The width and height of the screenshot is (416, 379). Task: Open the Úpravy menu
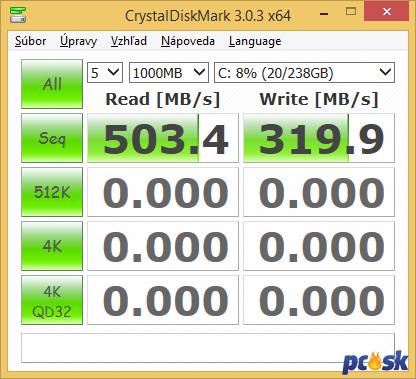[78, 41]
